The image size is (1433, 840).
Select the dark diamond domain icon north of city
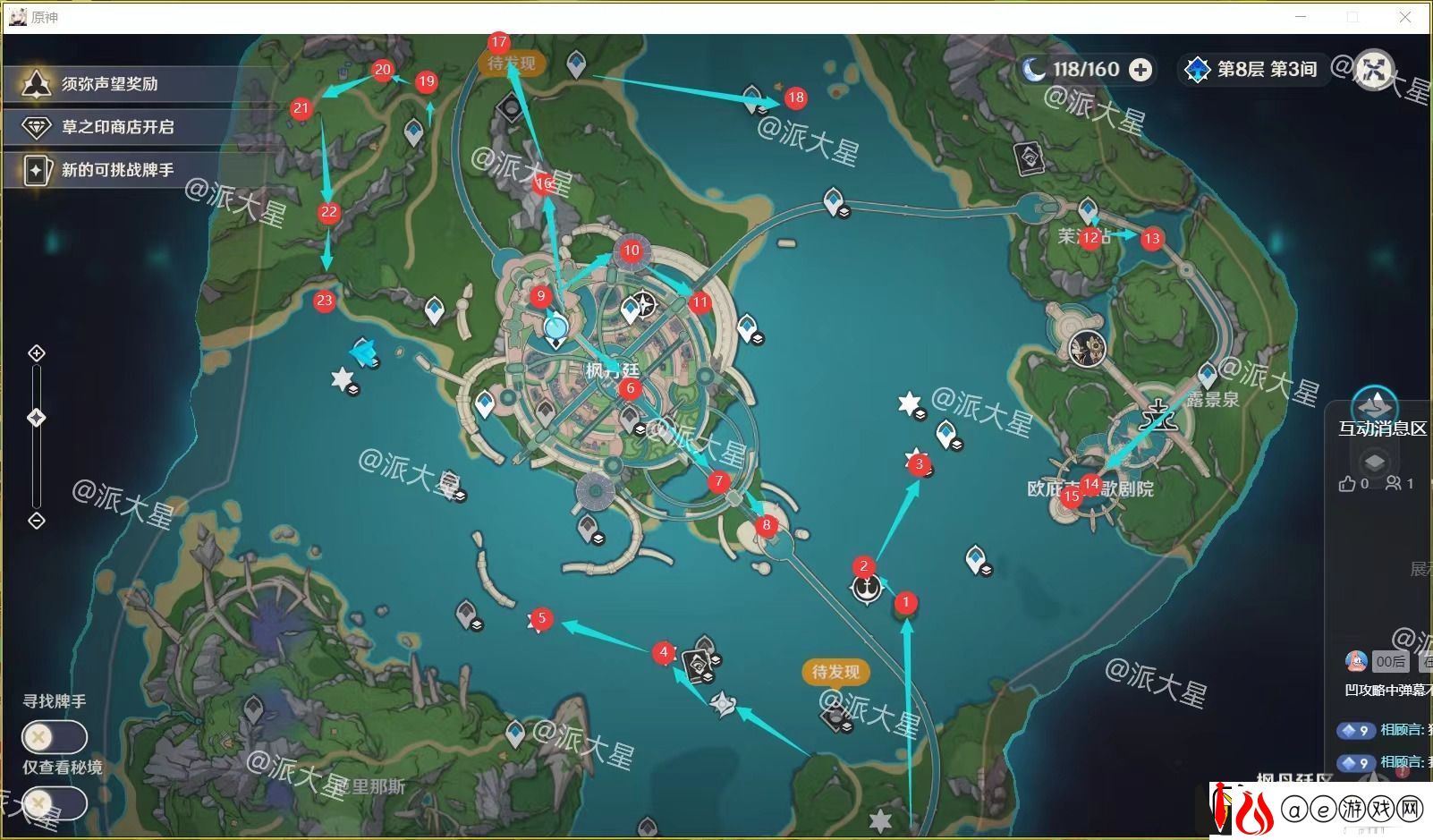(511, 109)
